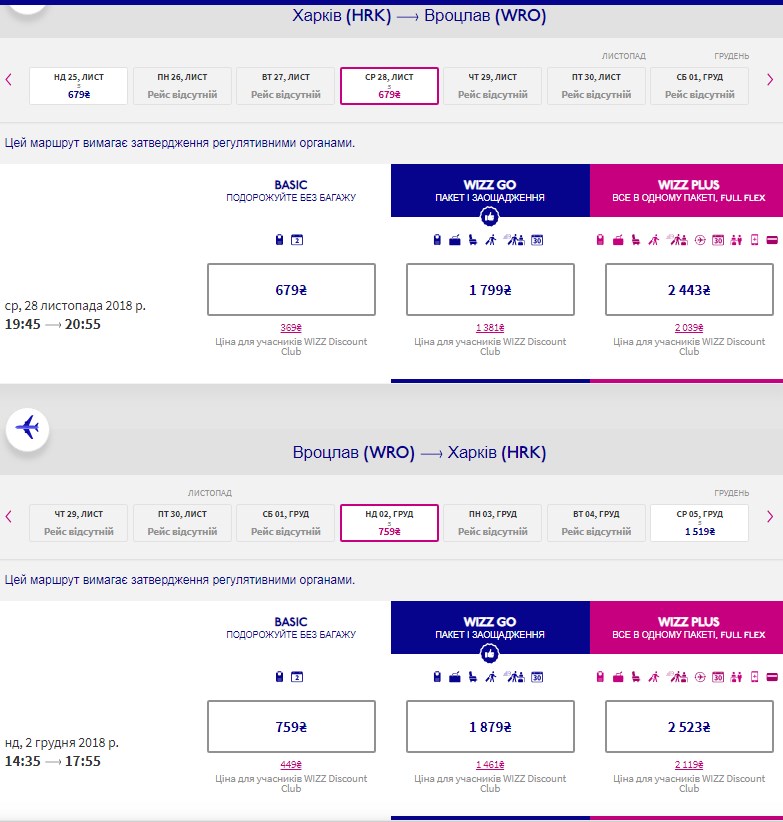Show later return dates with right arrow
783x822 pixels.
point(769,517)
